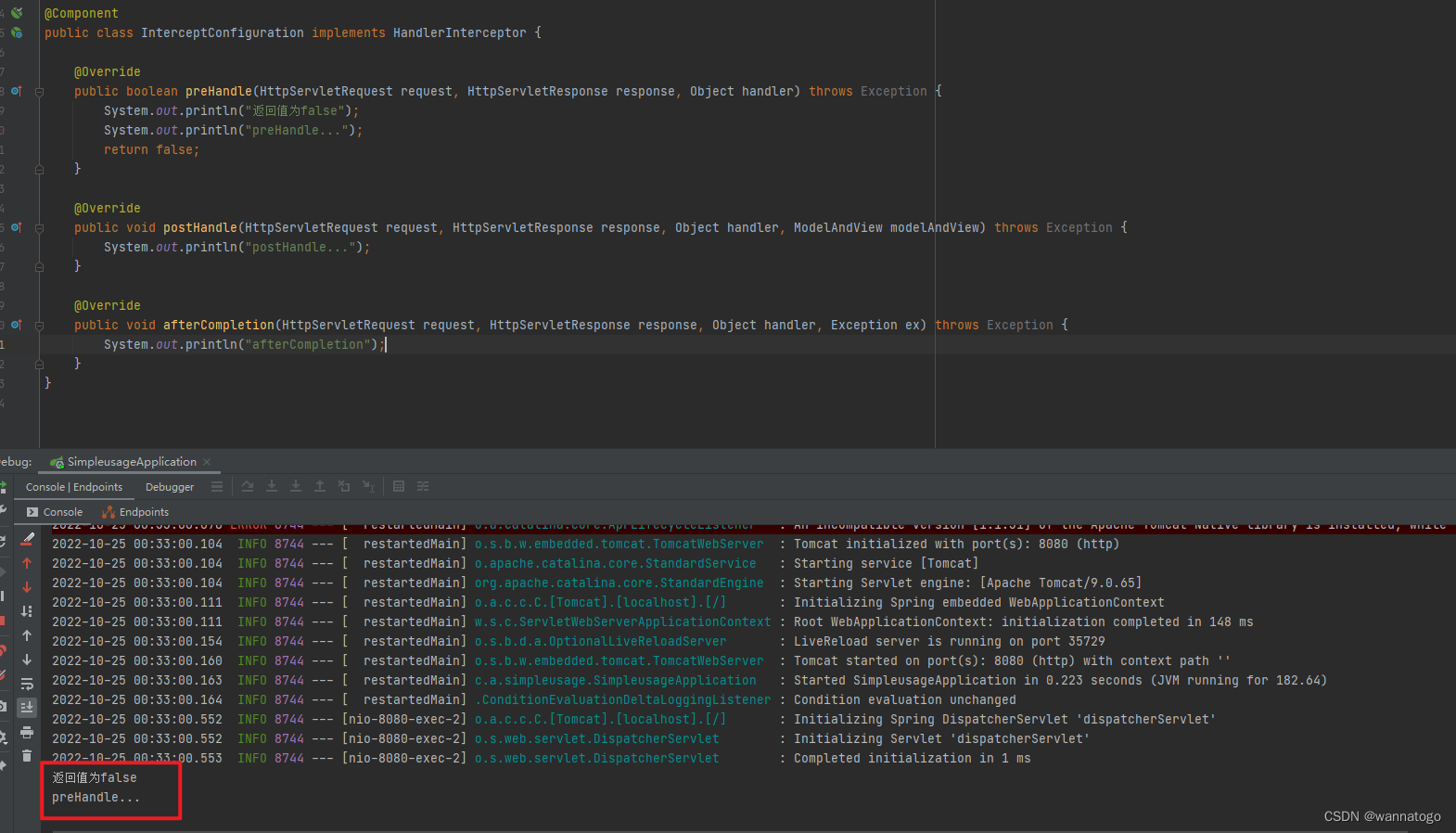This screenshot has height=833, width=1456.
Task: Click the o.s.web.servlet.DispatcherServlet logger on 'Completed initialization' line
Action: [x=596, y=758]
